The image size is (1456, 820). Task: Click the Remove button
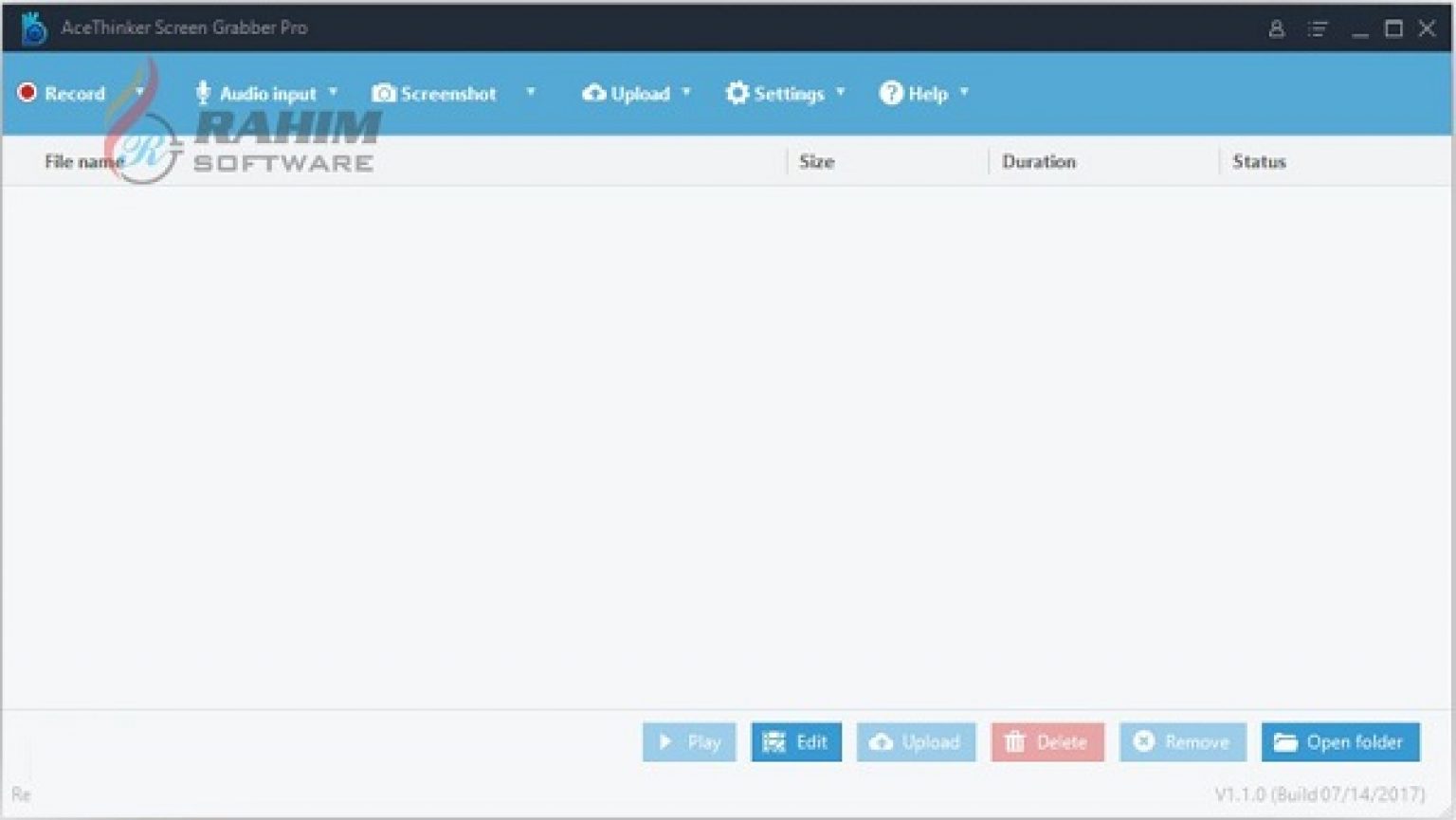(1182, 742)
